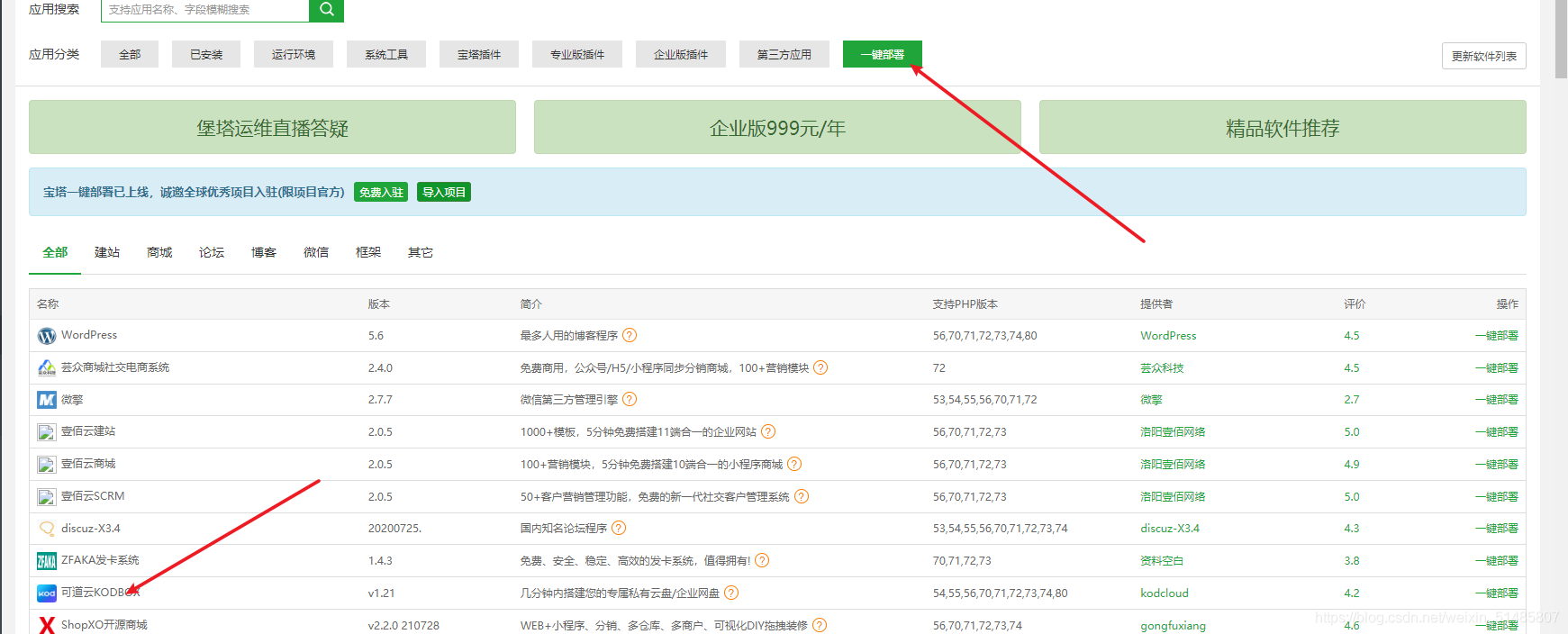Viewport: 1568px width, 634px height.
Task: Click 一键部署 link for 壹佰云建站 row
Action: [1497, 431]
